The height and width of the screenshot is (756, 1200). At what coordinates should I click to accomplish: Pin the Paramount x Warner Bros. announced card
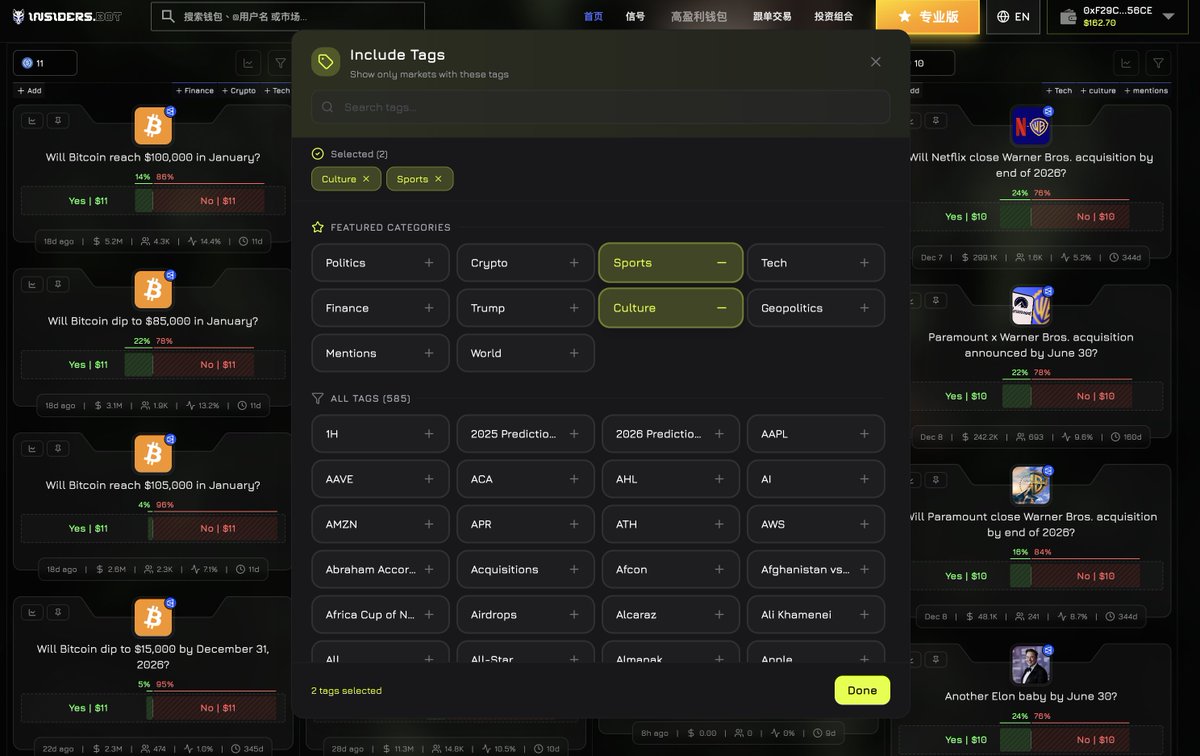click(936, 299)
